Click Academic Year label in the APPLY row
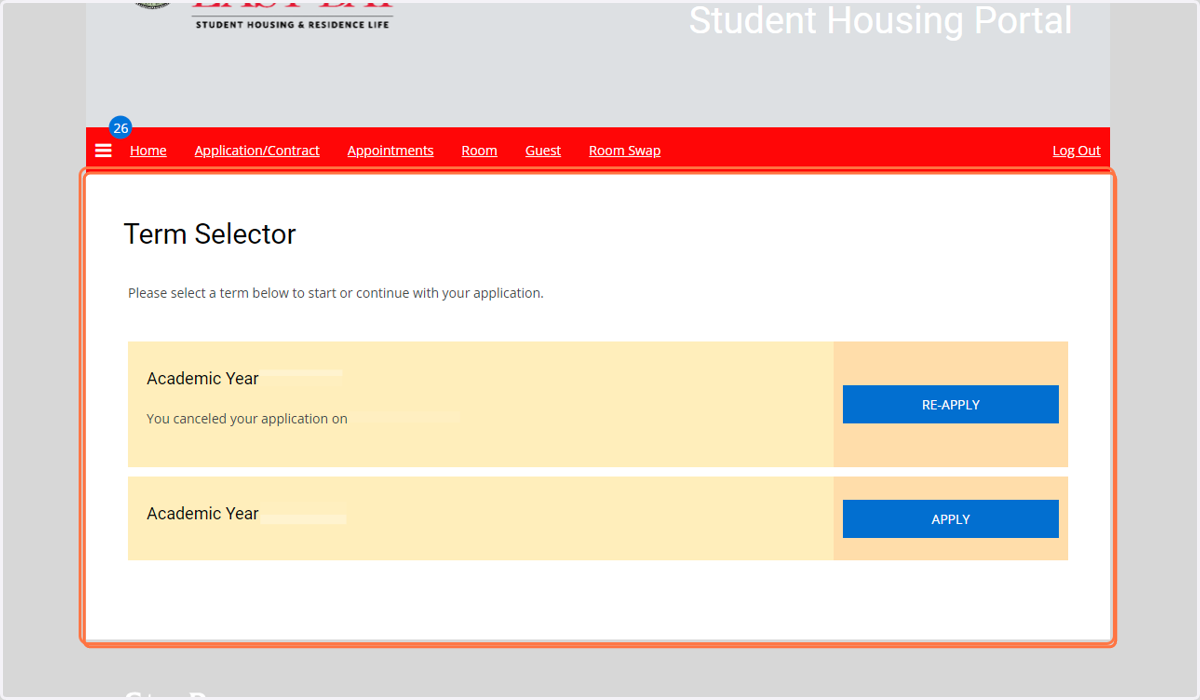Screen dimensions: 1200x700 [x=203, y=514]
